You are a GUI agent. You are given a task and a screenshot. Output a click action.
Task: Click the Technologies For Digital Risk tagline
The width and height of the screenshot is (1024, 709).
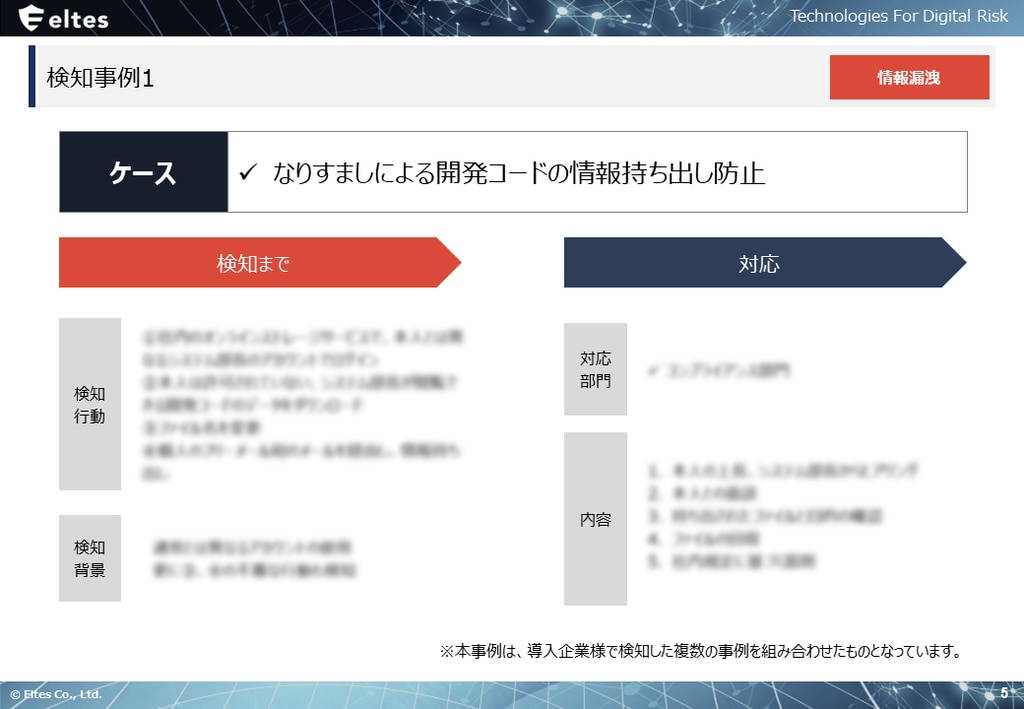tap(901, 16)
